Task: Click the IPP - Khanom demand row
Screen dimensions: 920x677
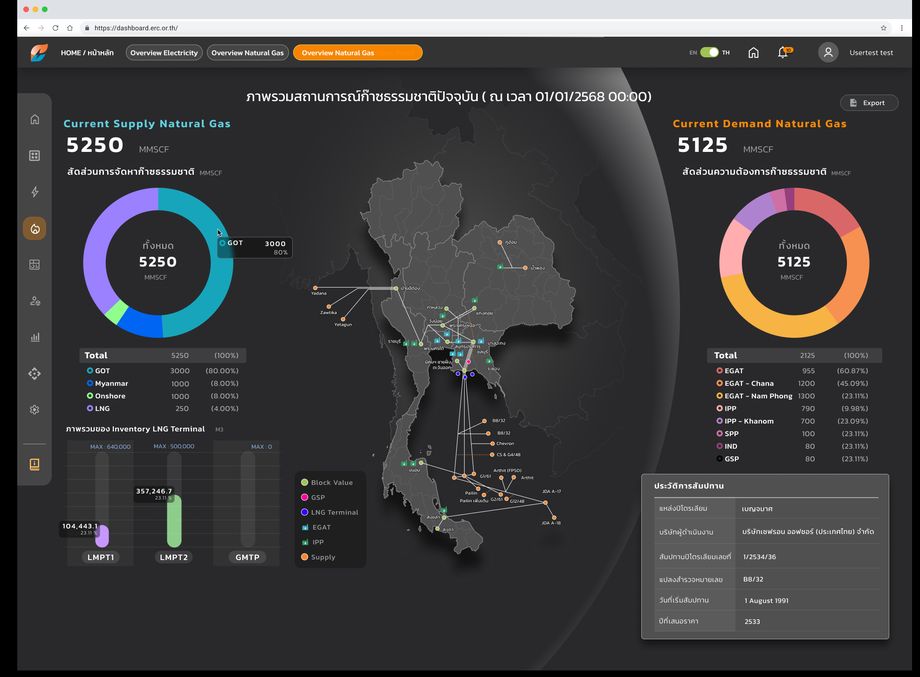Action: [793, 421]
